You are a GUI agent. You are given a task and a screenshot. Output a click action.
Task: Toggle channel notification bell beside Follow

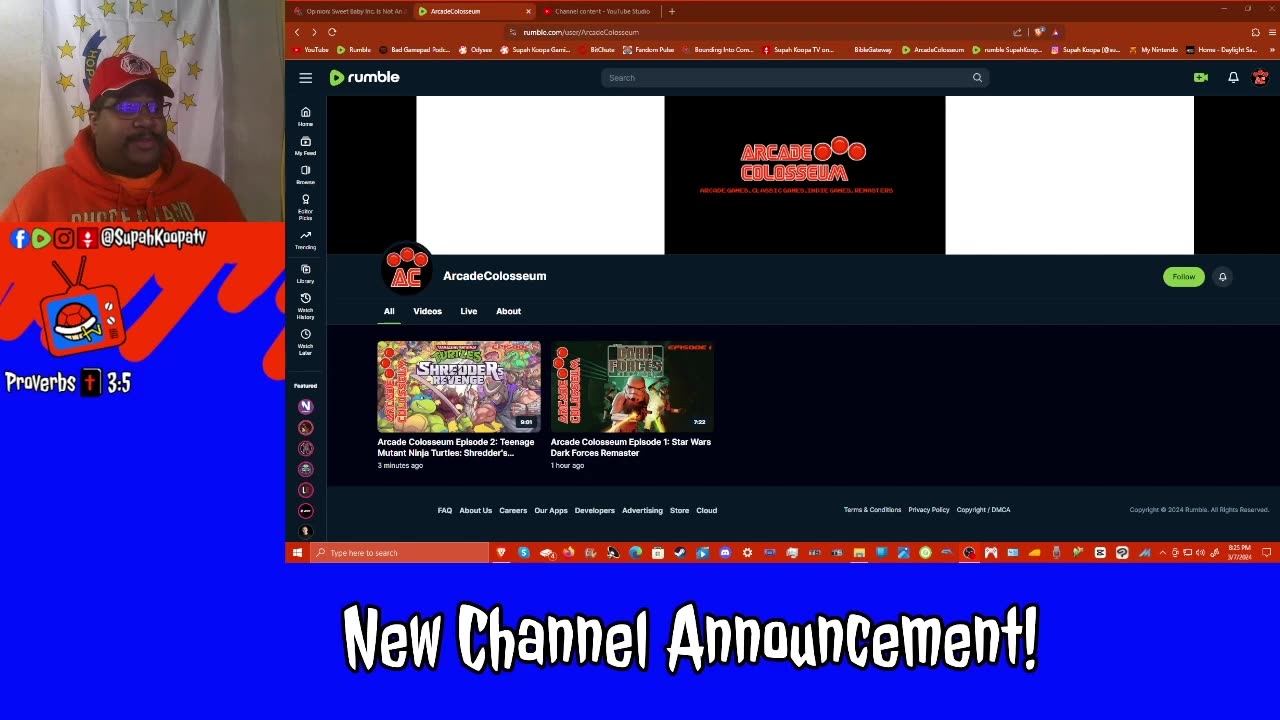click(1222, 277)
